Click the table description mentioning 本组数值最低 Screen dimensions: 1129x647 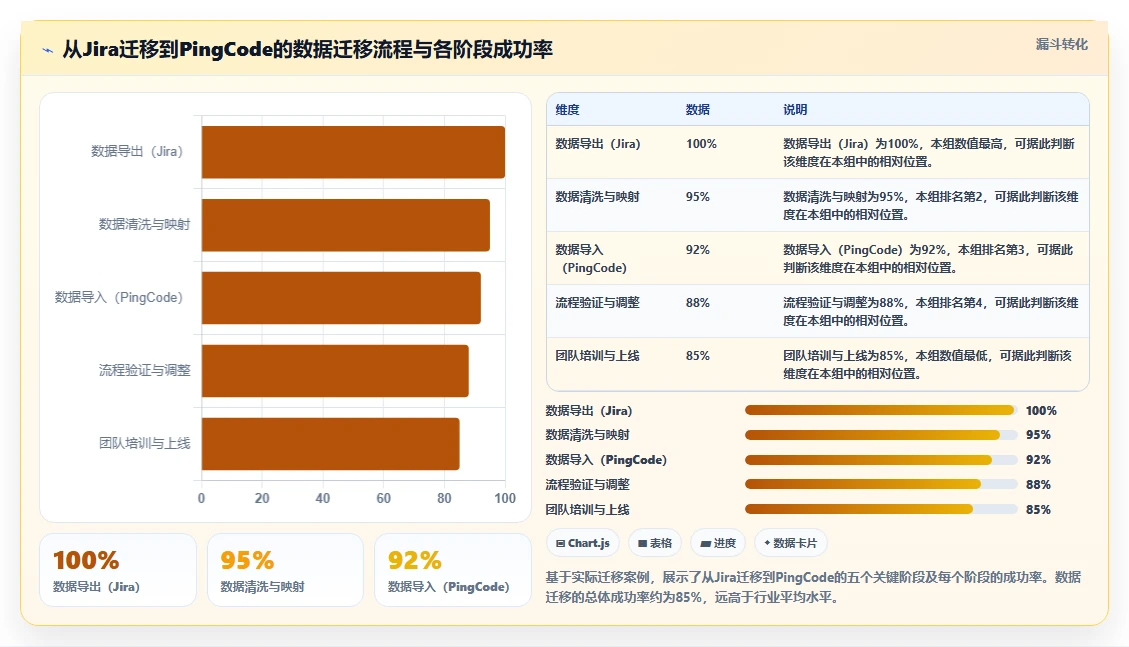[927, 364]
